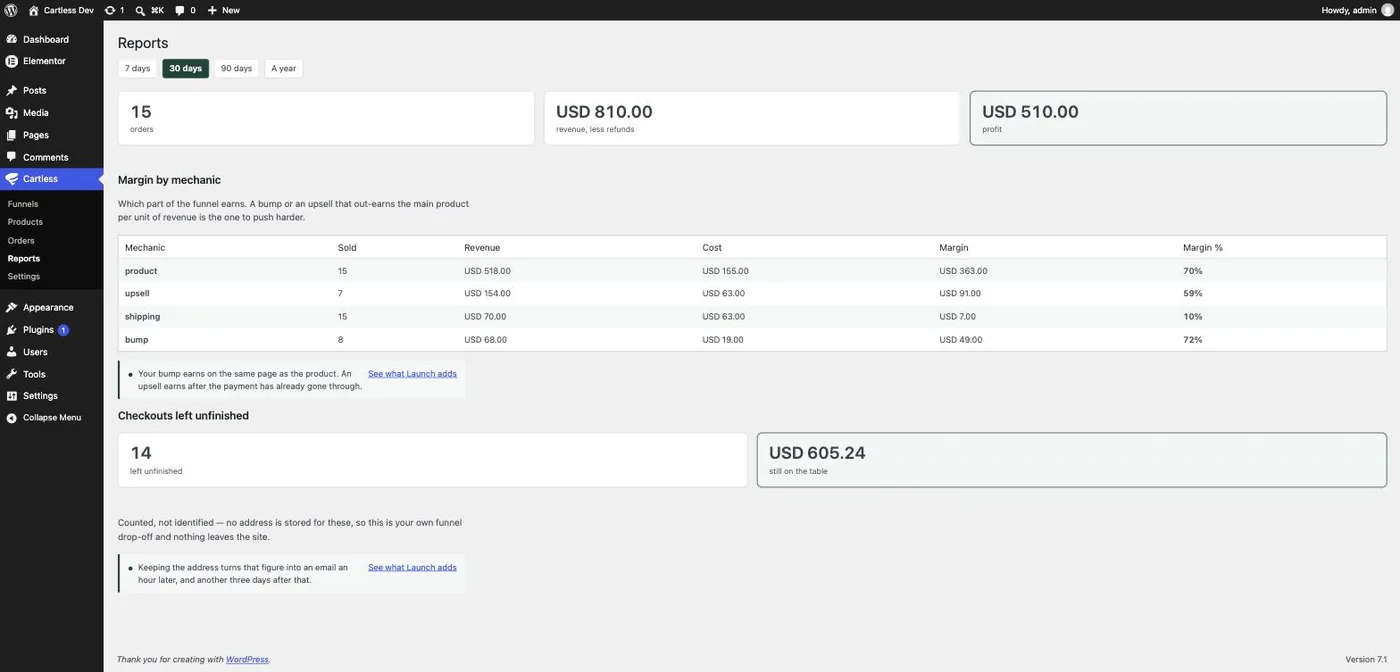Click the 70% product margin percent
1400x672 pixels.
[1193, 271]
